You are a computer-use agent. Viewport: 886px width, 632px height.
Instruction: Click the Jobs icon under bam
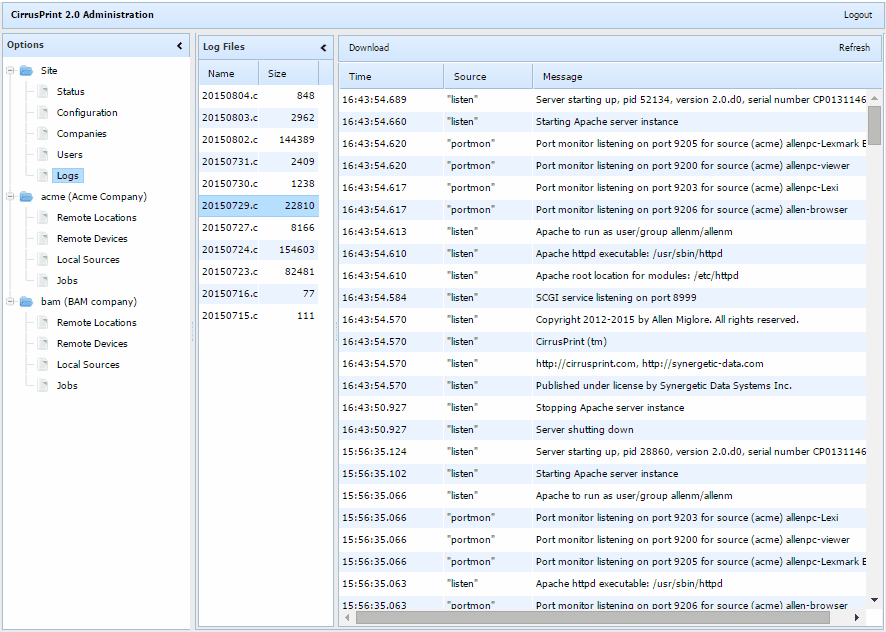pos(41,385)
